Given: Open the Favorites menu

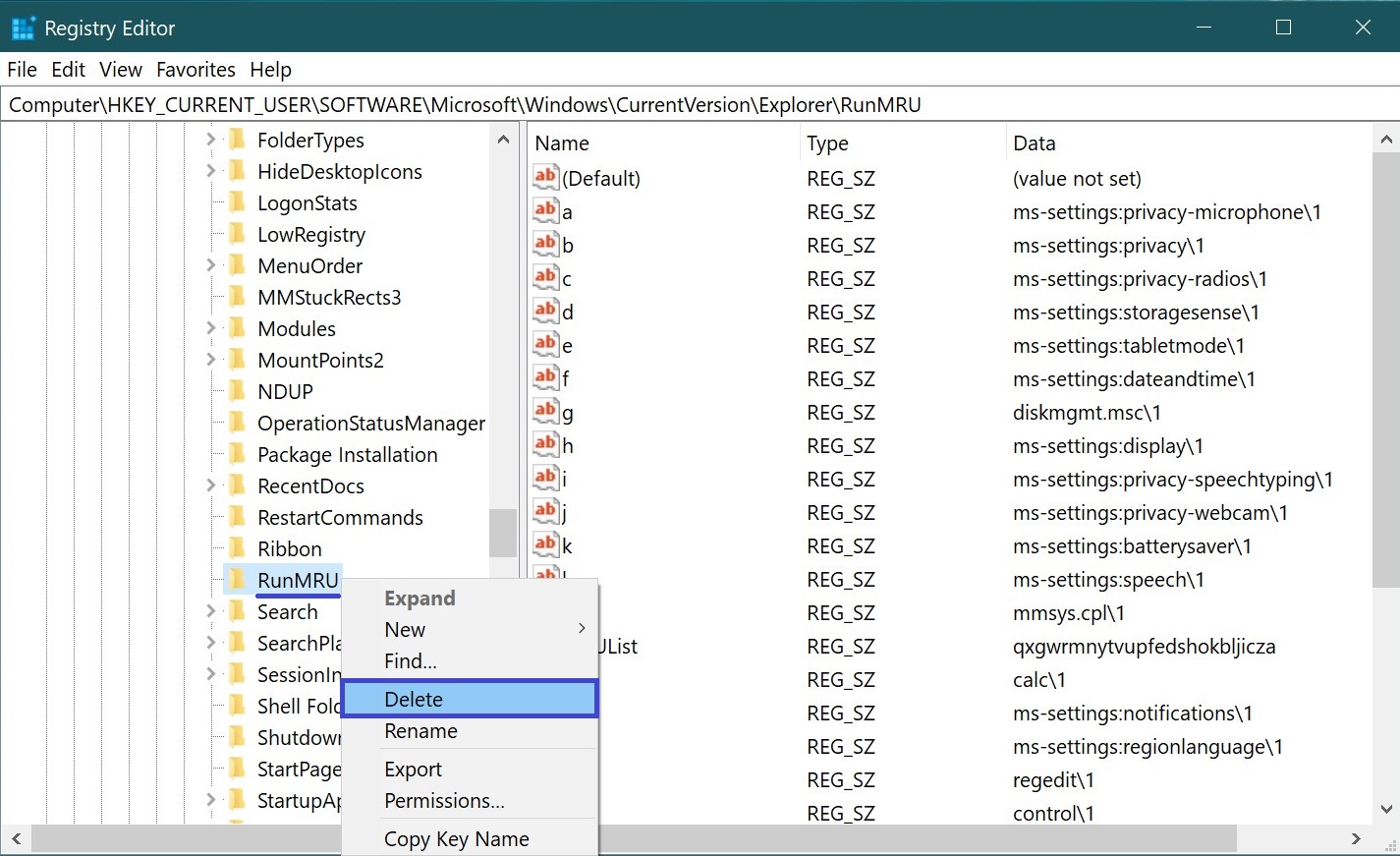Looking at the screenshot, I should pyautogui.click(x=196, y=70).
